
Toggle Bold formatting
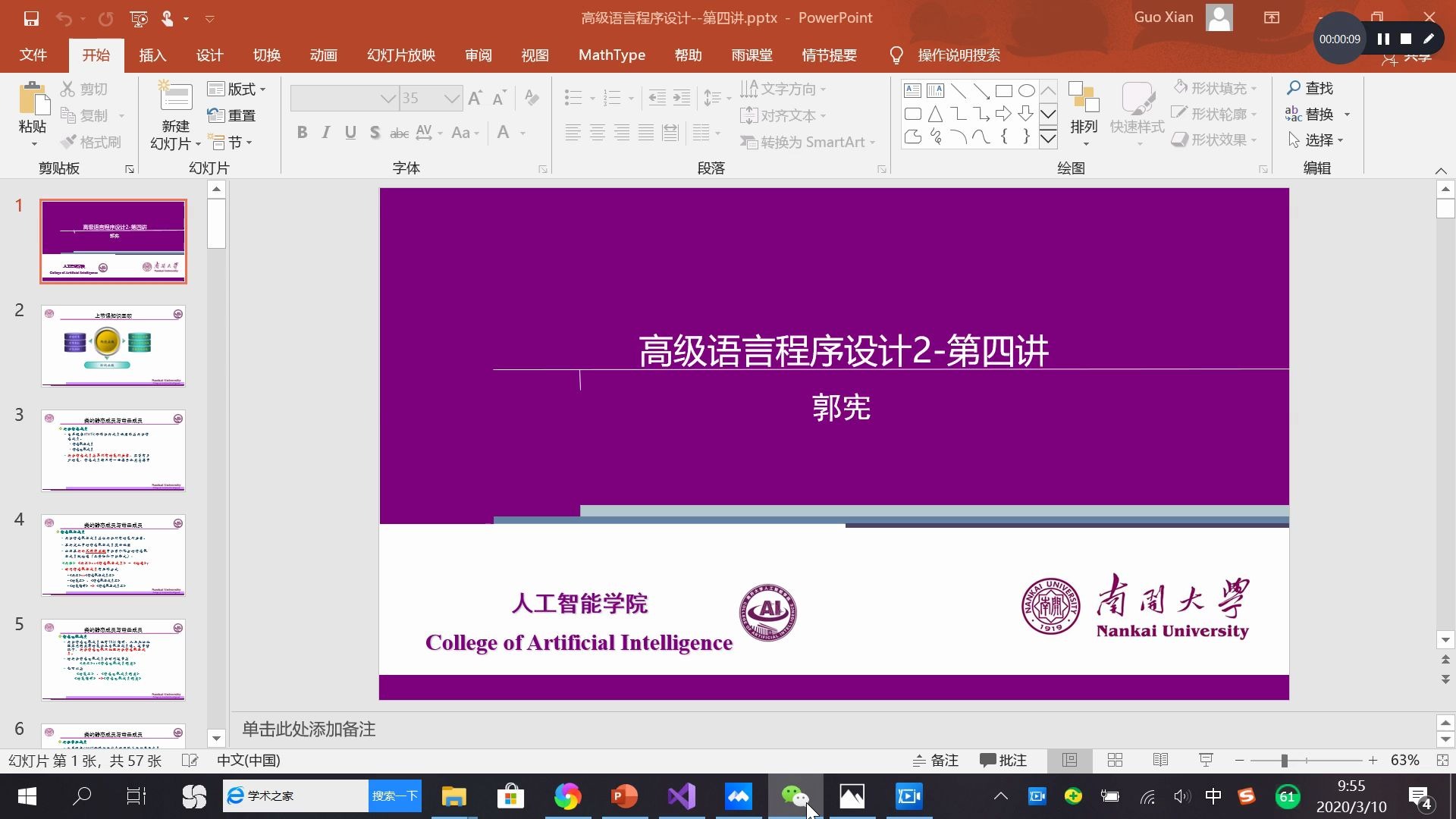coord(302,133)
